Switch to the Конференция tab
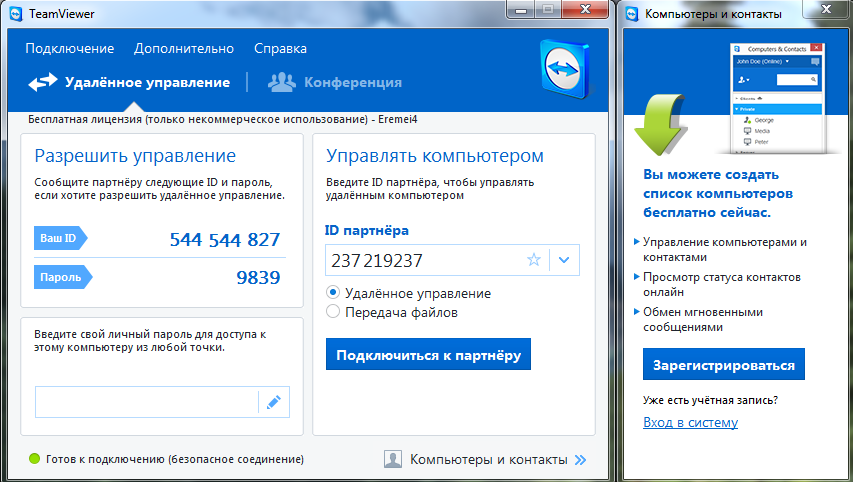The height and width of the screenshot is (482, 853). [352, 83]
